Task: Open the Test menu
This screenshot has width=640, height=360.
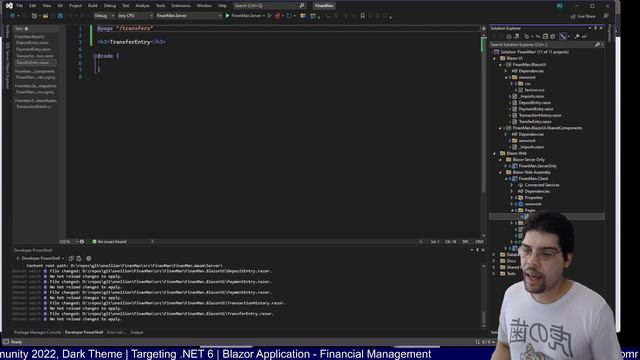Action: (126, 6)
